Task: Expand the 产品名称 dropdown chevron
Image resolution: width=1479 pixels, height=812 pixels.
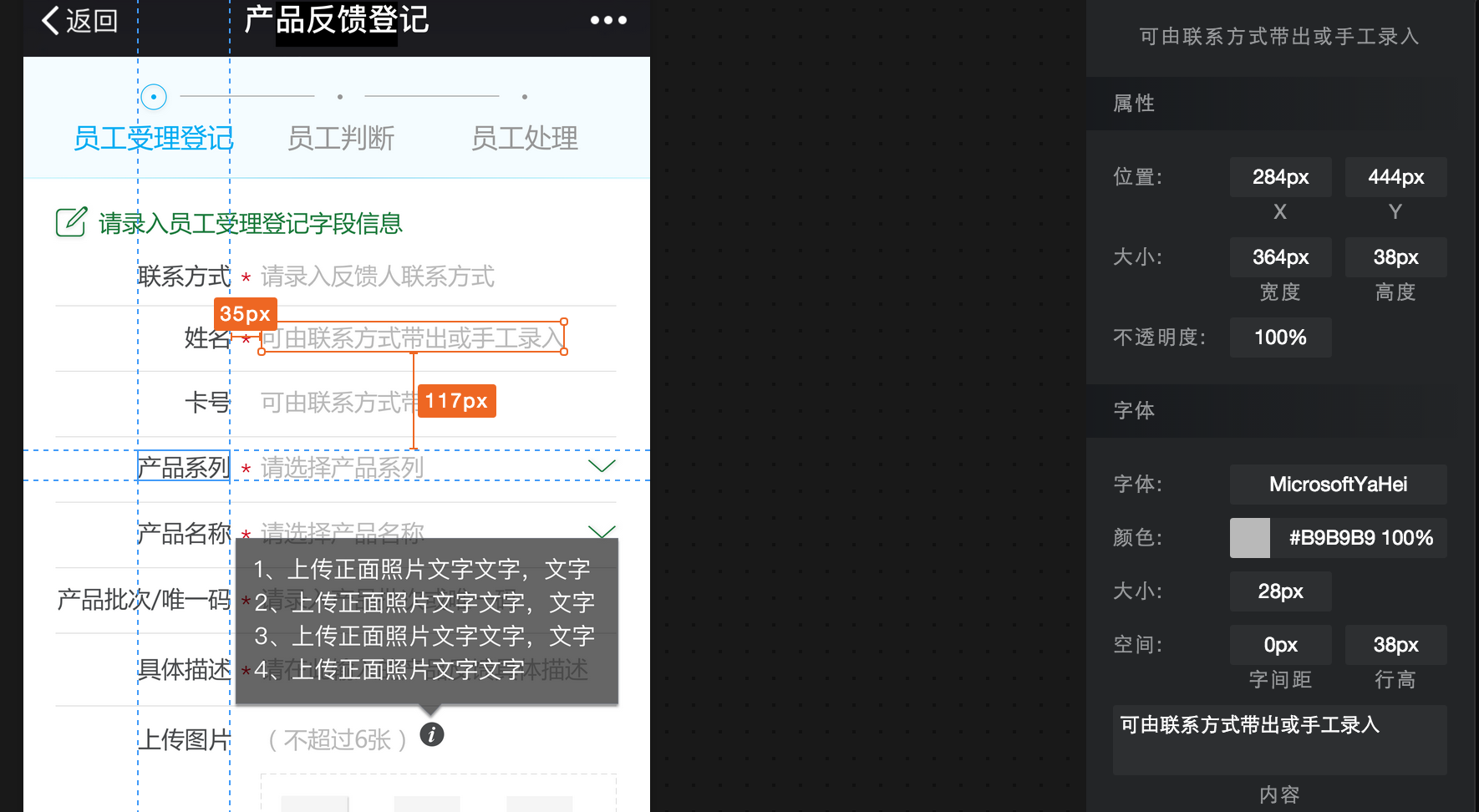Action: pyautogui.click(x=602, y=531)
